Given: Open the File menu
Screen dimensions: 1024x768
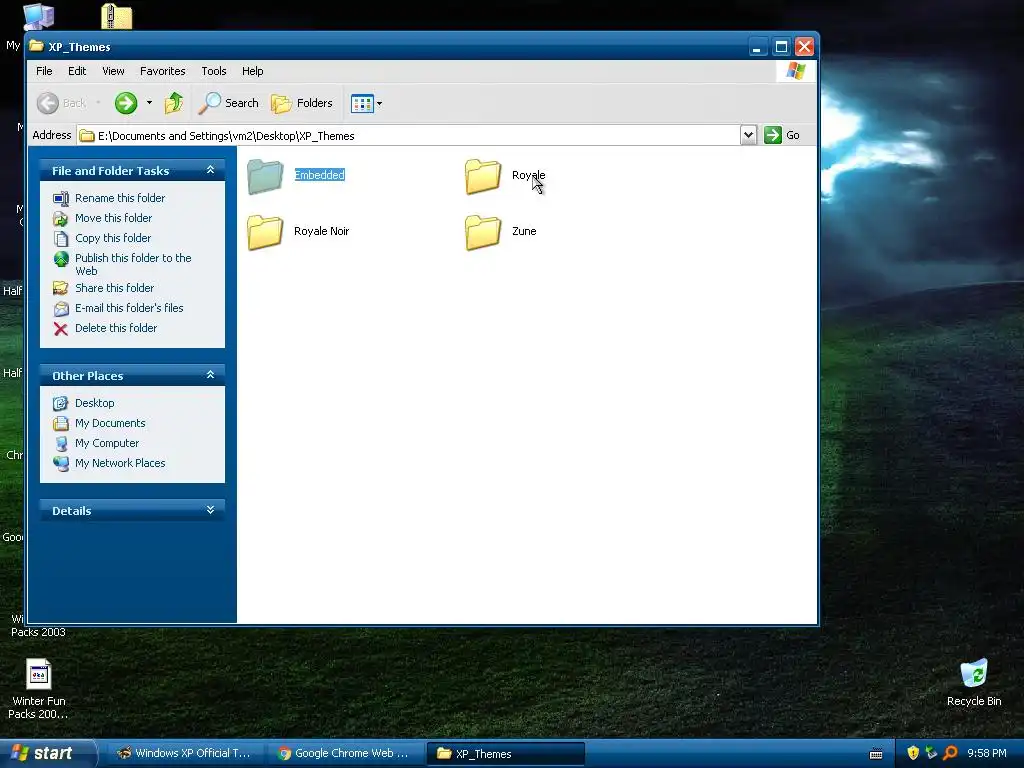Looking at the screenshot, I should click(44, 71).
